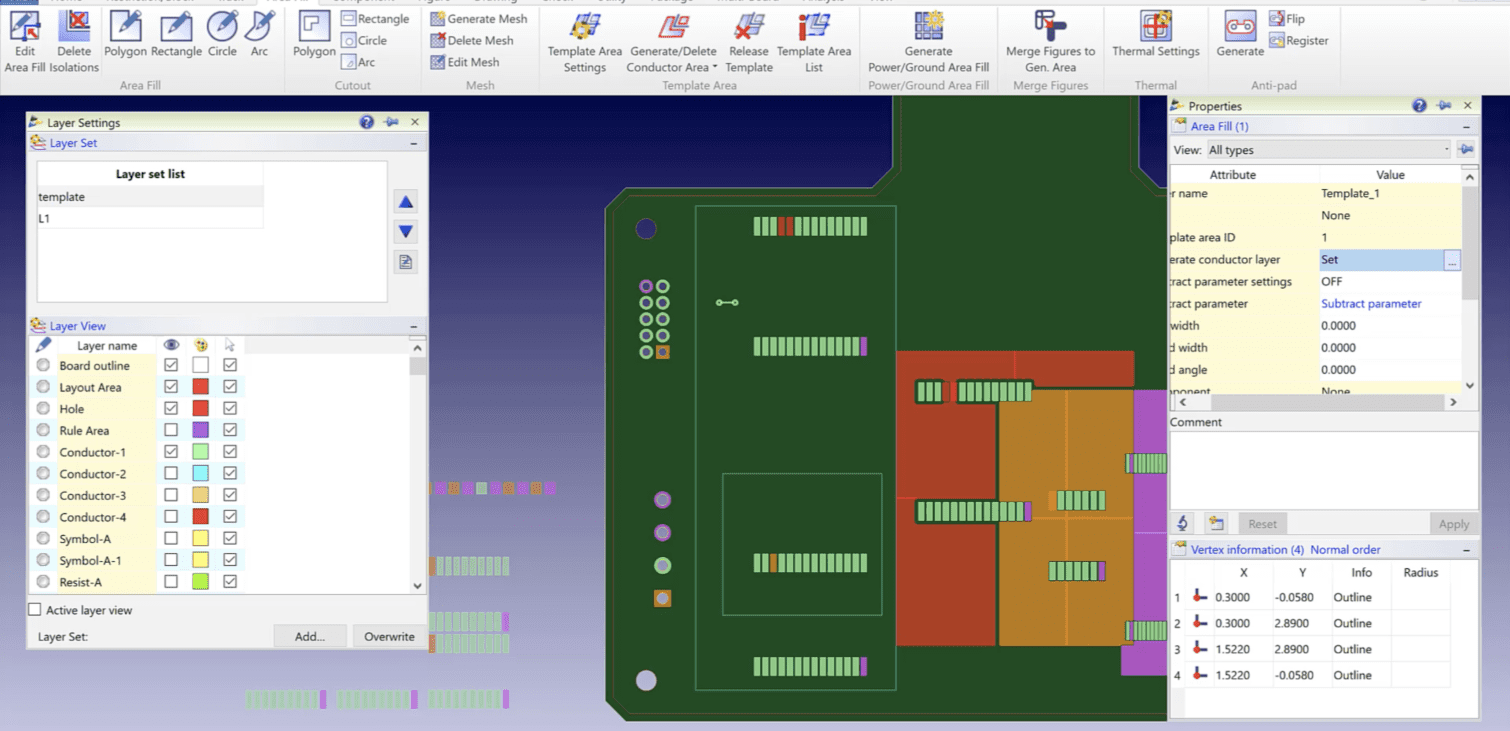
Task: Choose Cutout Arc option
Action: pyautogui.click(x=358, y=62)
